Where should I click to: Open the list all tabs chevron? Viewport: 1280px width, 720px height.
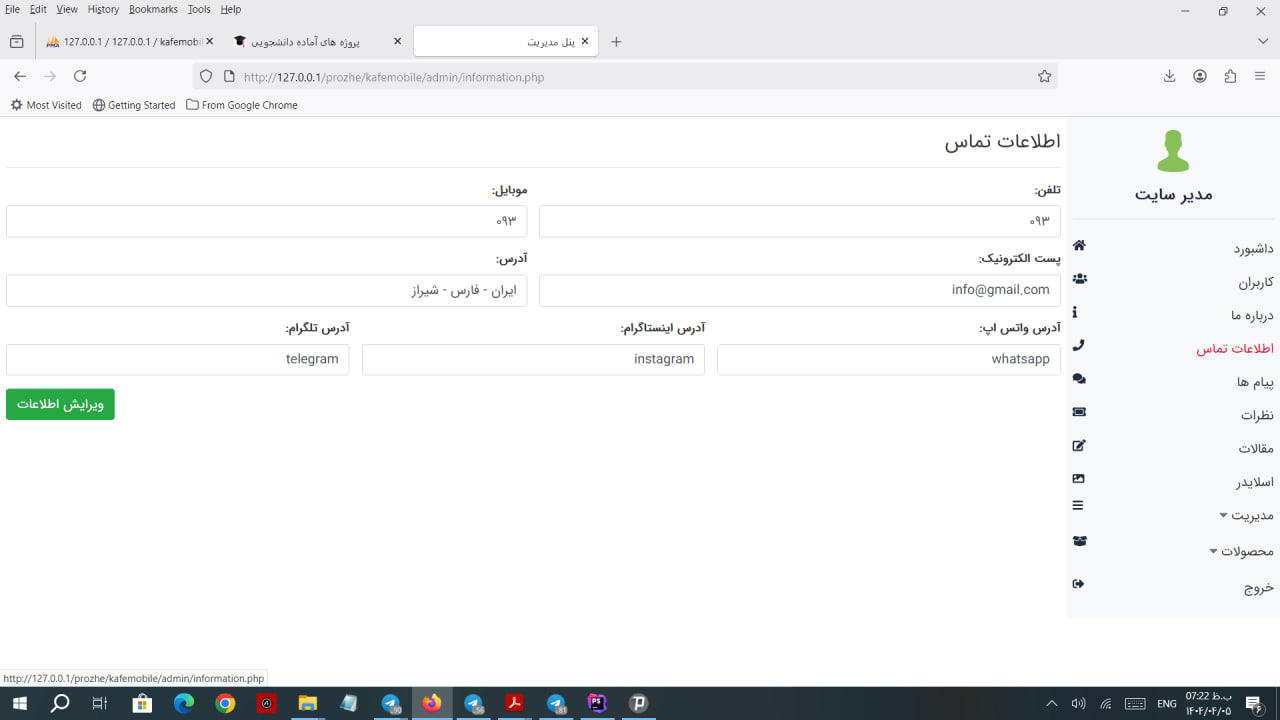pos(1263,41)
